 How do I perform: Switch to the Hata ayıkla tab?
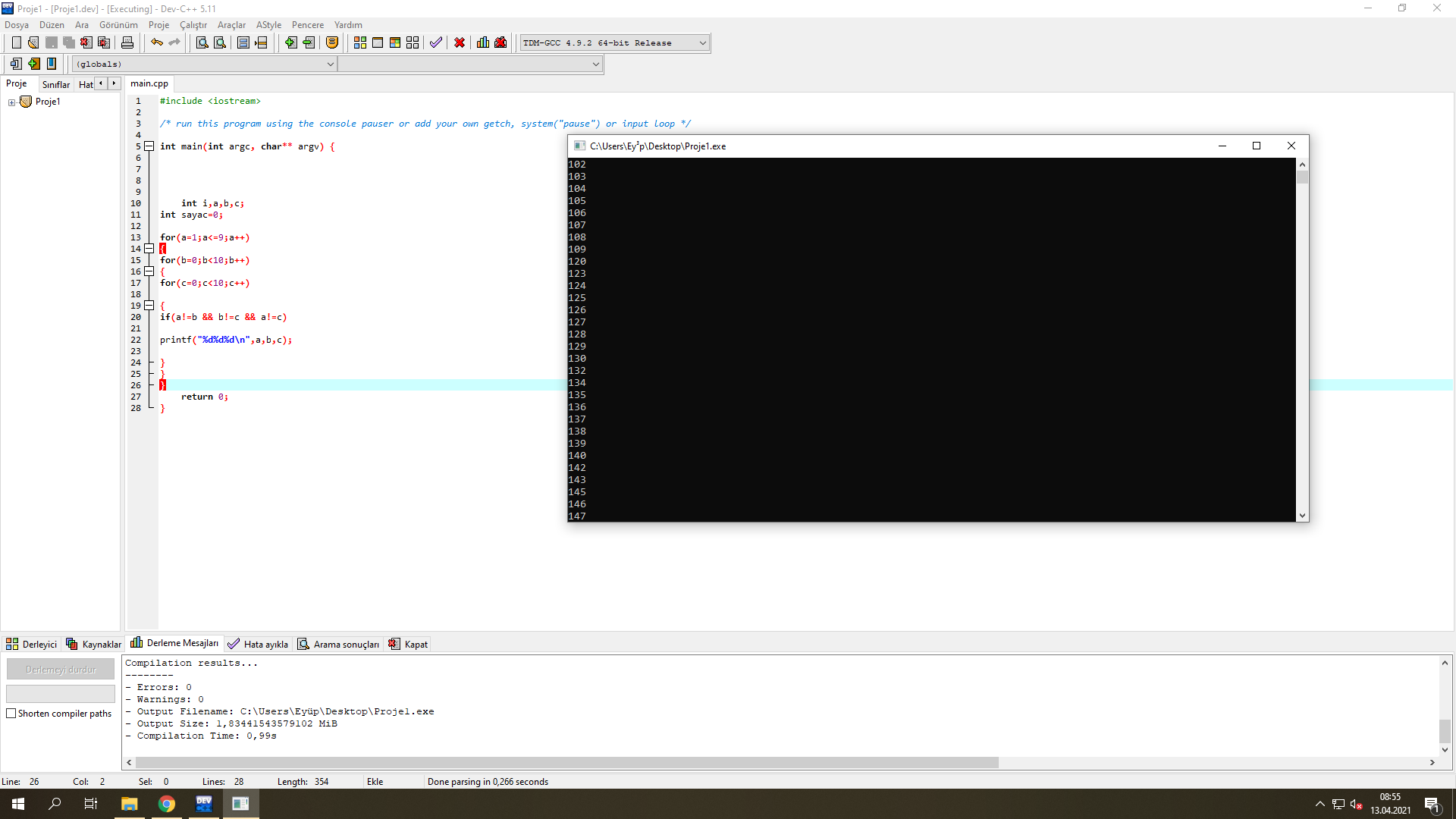(258, 645)
